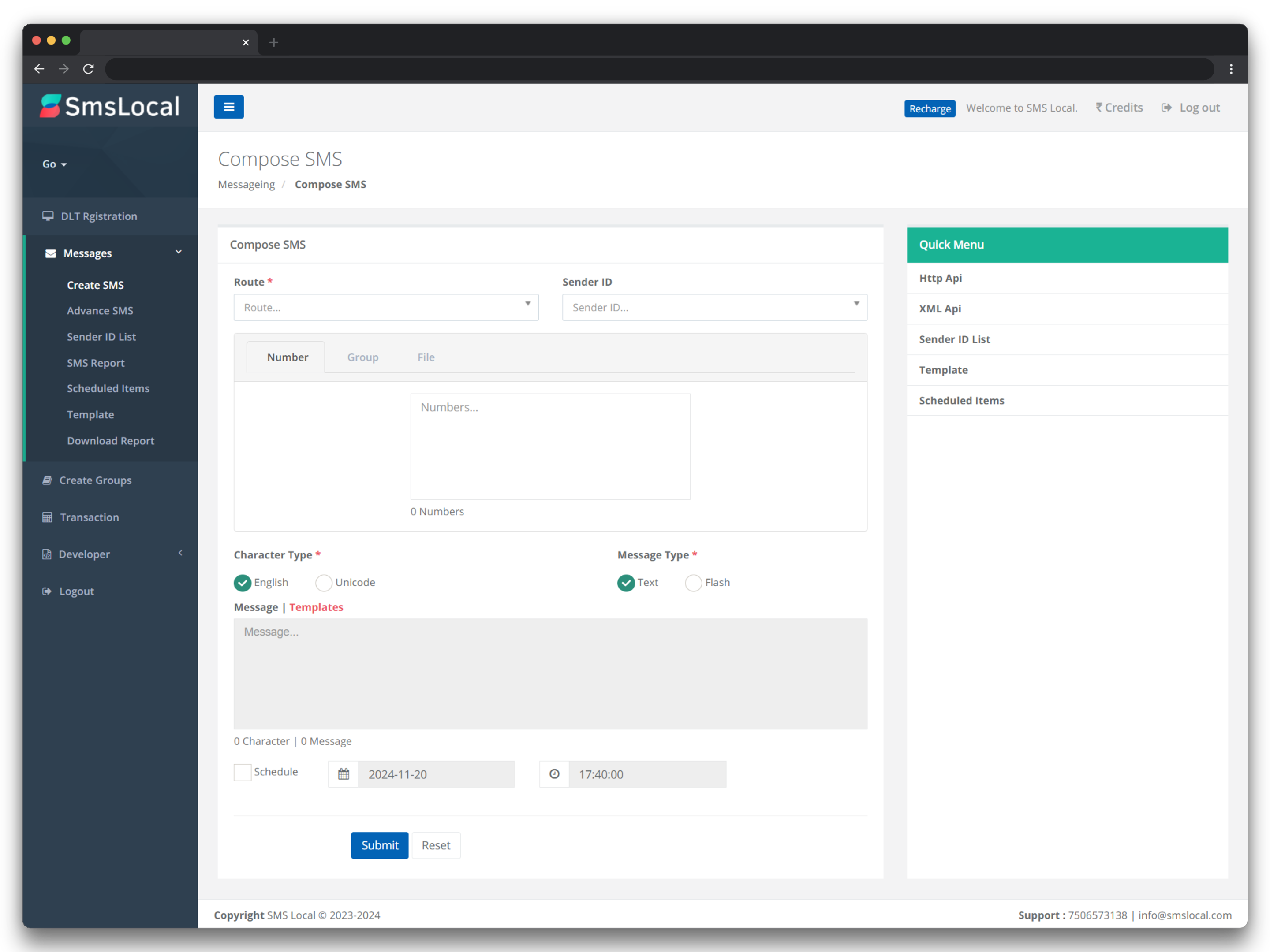Click the browser forward arrow
Screen dimensions: 1270x952
click(64, 69)
